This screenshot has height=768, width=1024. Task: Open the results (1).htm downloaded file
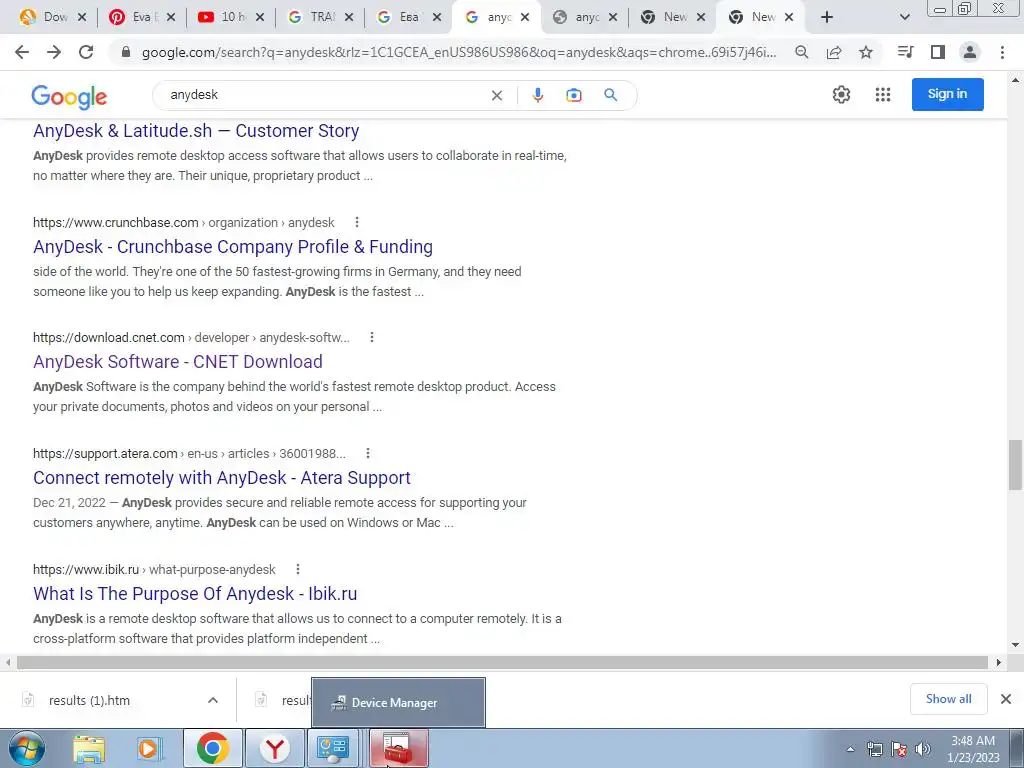pyautogui.click(x=89, y=700)
